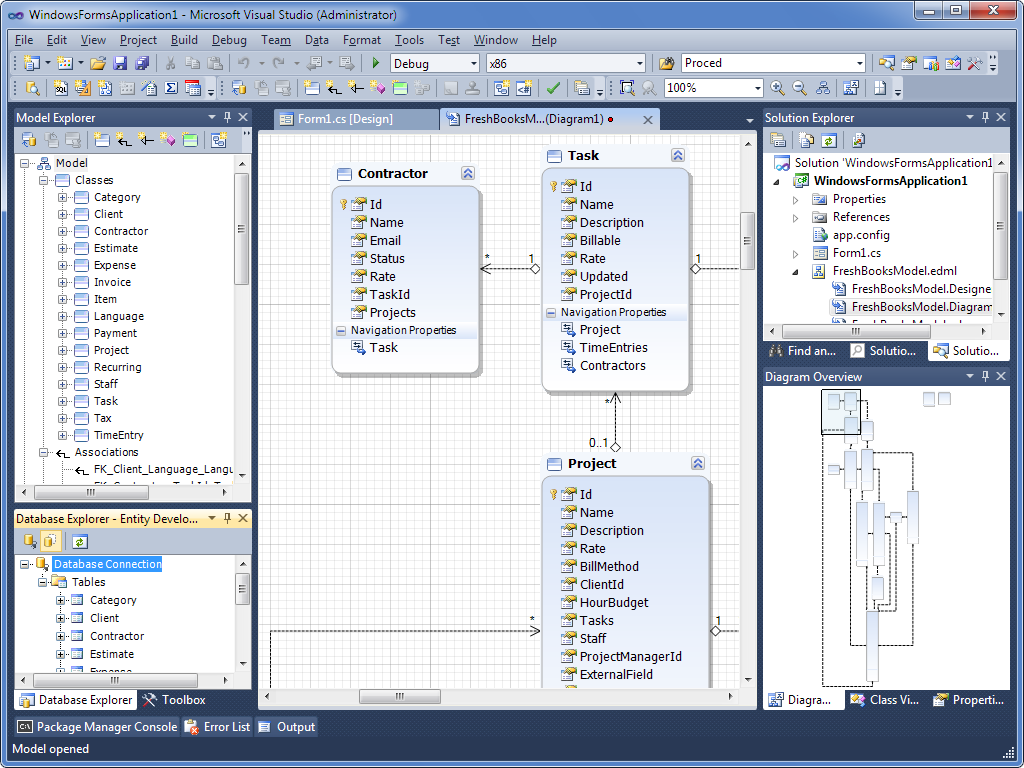Click the Open File folder icon
1024x768 pixels.
click(x=98, y=63)
